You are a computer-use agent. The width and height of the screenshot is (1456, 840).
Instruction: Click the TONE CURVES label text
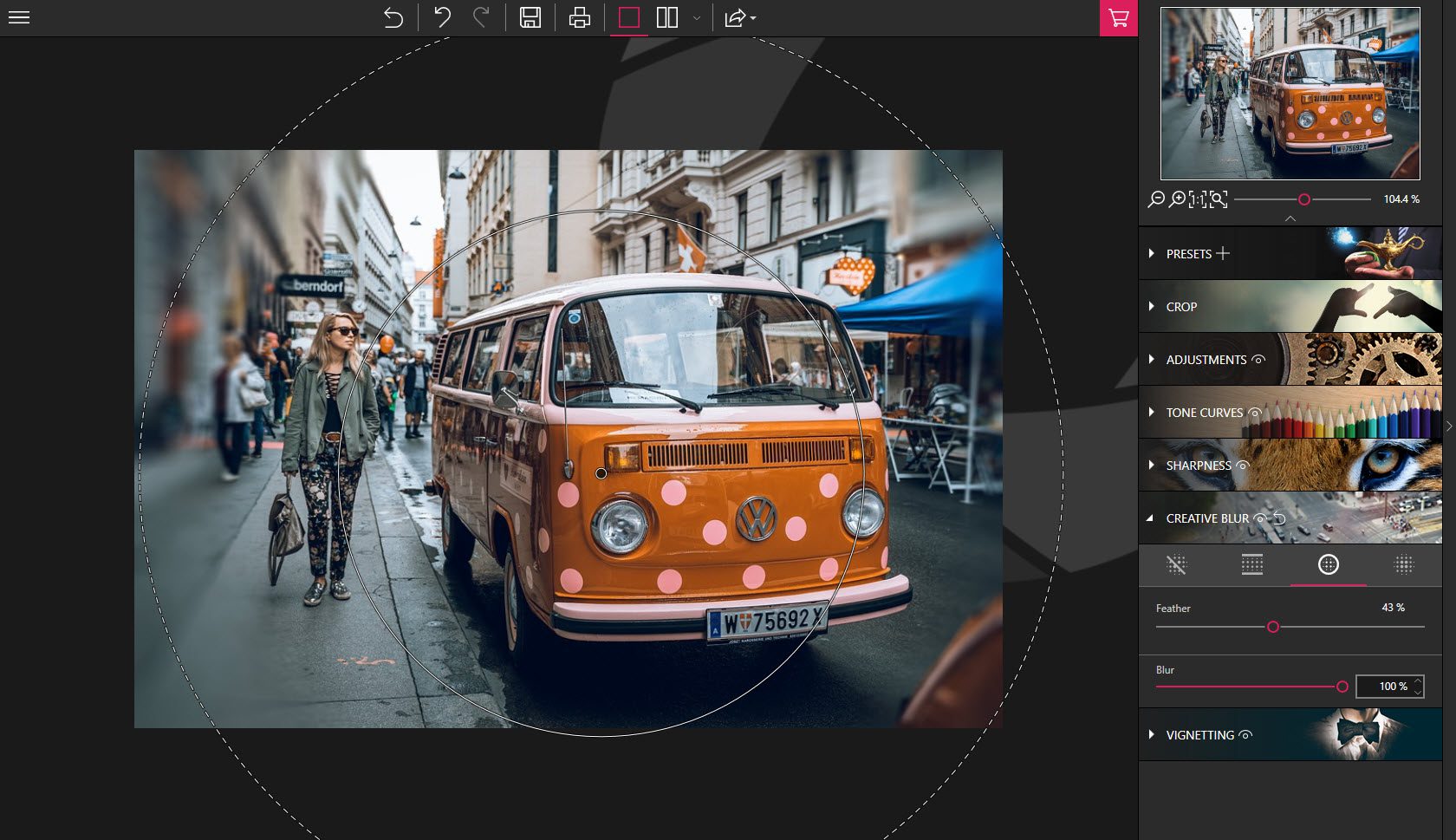pyautogui.click(x=1205, y=413)
